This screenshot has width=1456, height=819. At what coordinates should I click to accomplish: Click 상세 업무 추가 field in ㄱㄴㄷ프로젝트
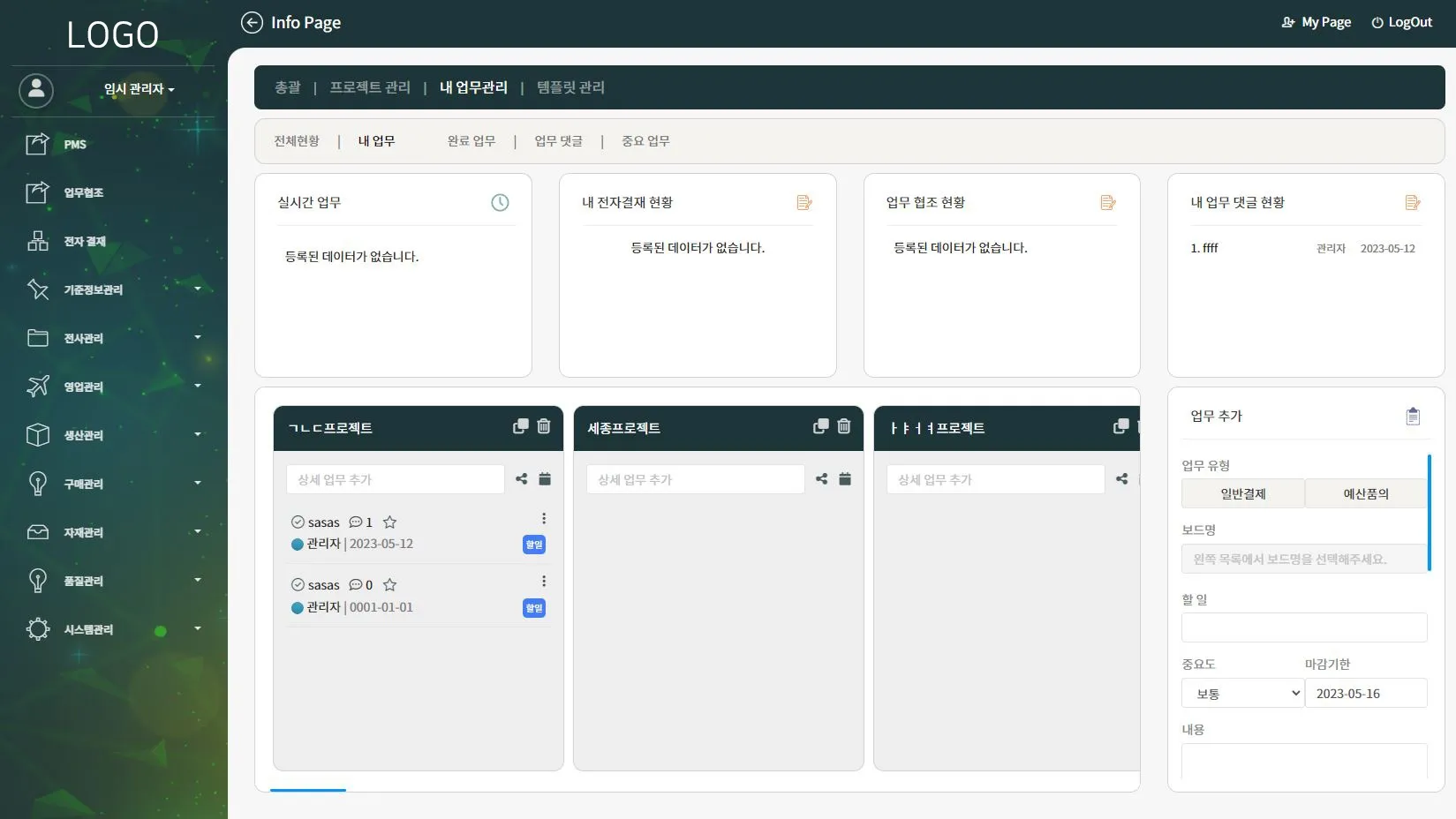(395, 479)
